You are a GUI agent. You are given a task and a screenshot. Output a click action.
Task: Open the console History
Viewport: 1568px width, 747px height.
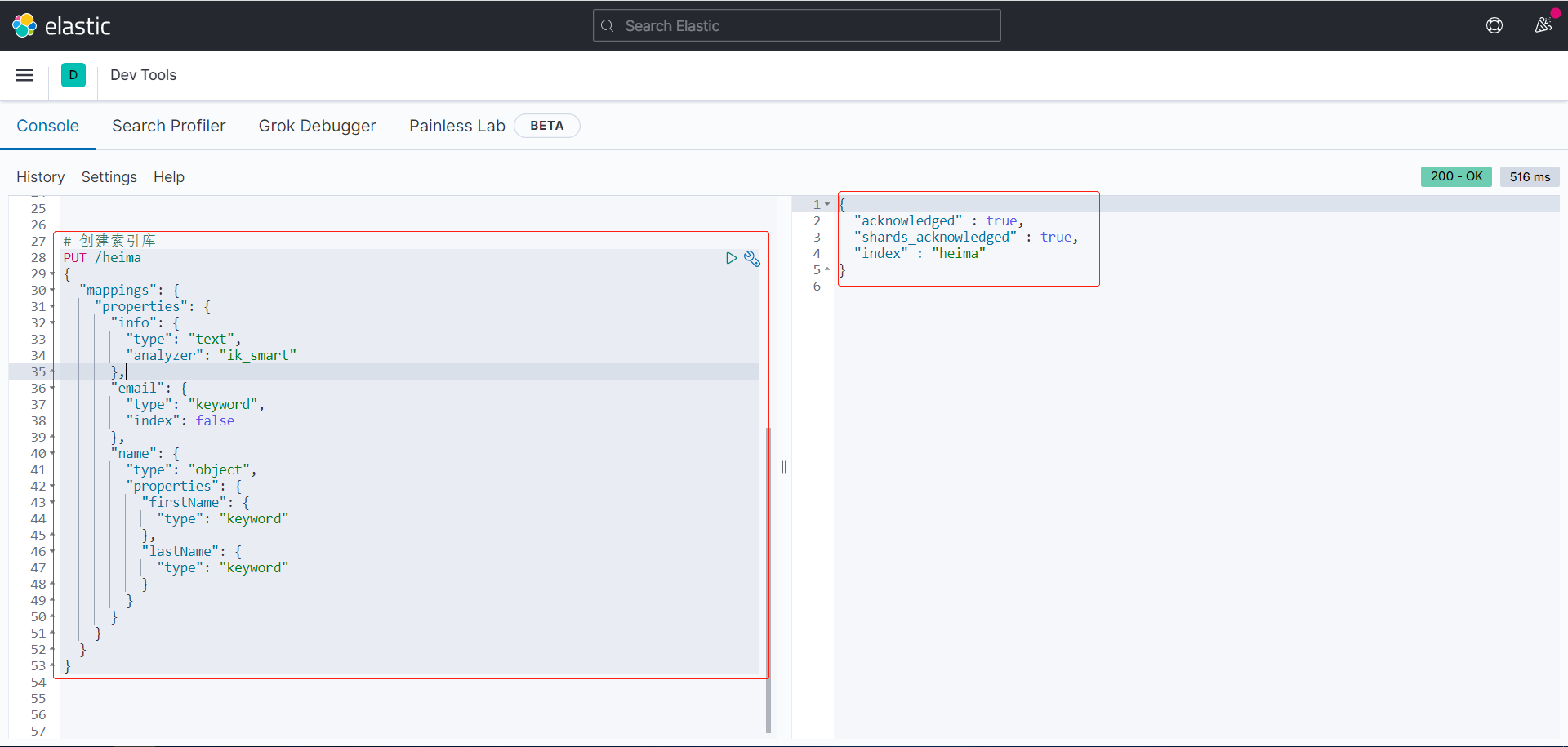click(41, 177)
